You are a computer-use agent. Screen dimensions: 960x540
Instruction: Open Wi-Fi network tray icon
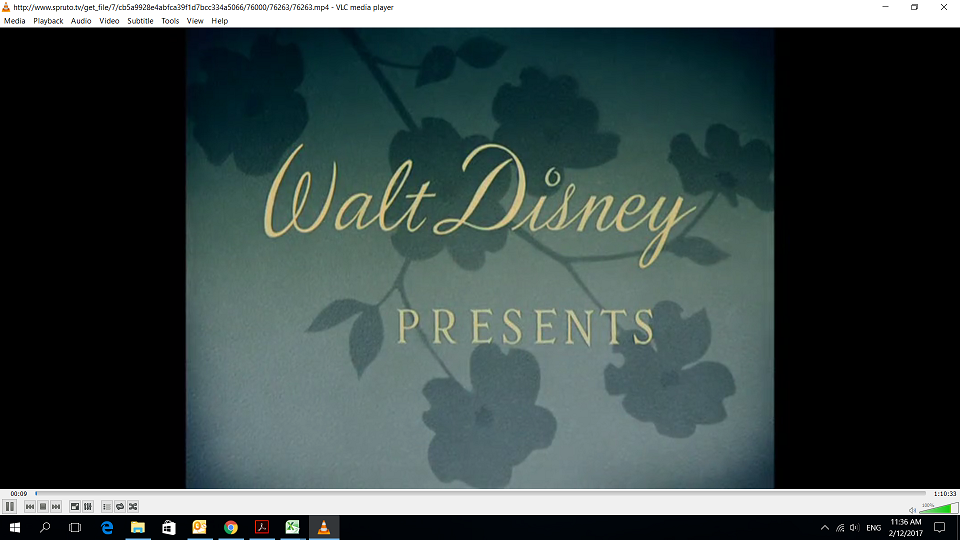(840, 527)
